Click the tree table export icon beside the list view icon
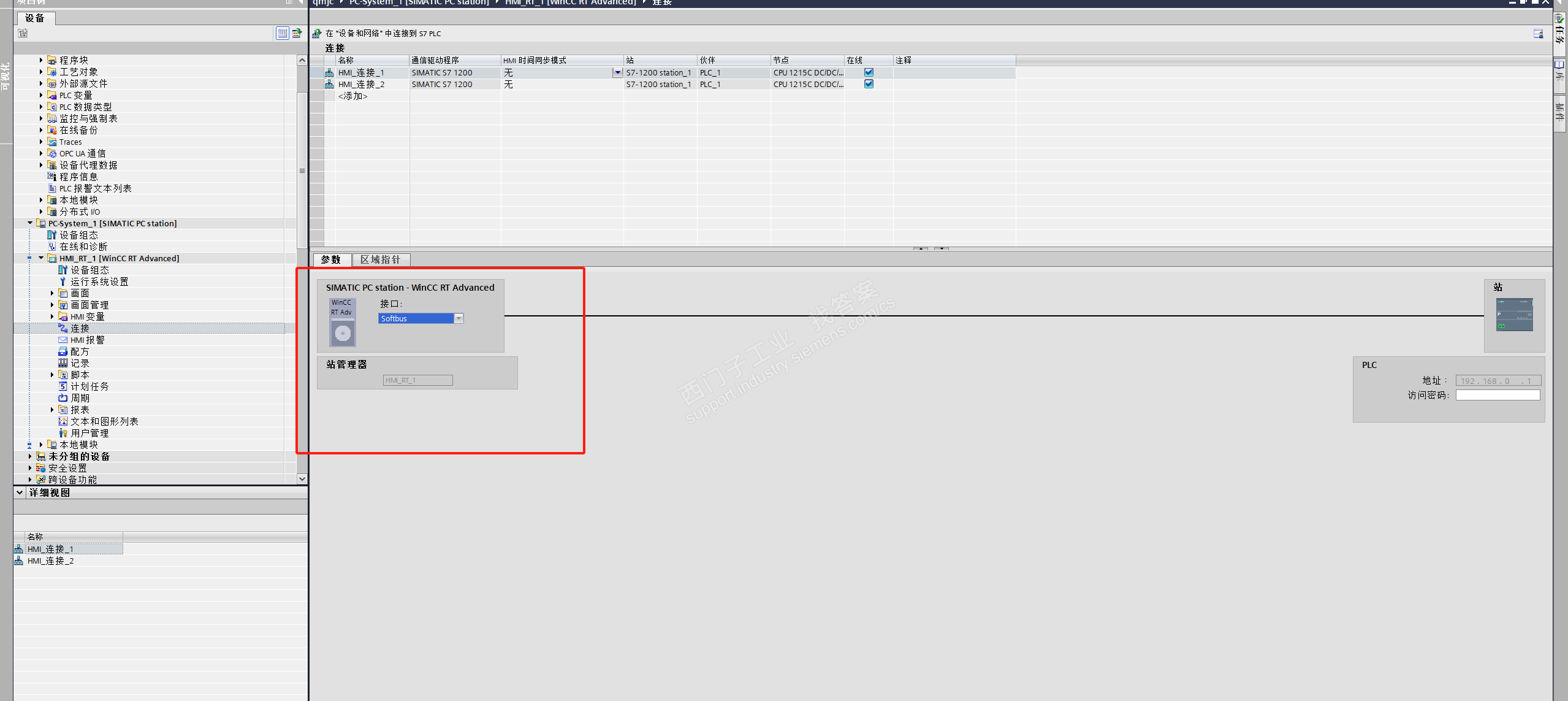 [x=297, y=33]
